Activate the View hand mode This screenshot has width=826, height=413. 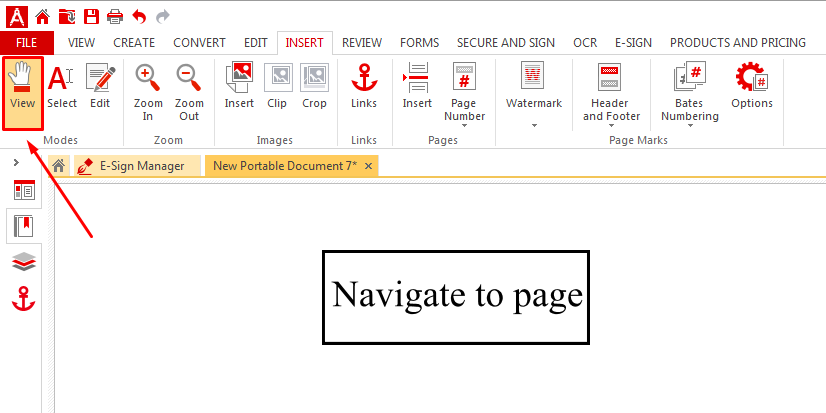(23, 93)
